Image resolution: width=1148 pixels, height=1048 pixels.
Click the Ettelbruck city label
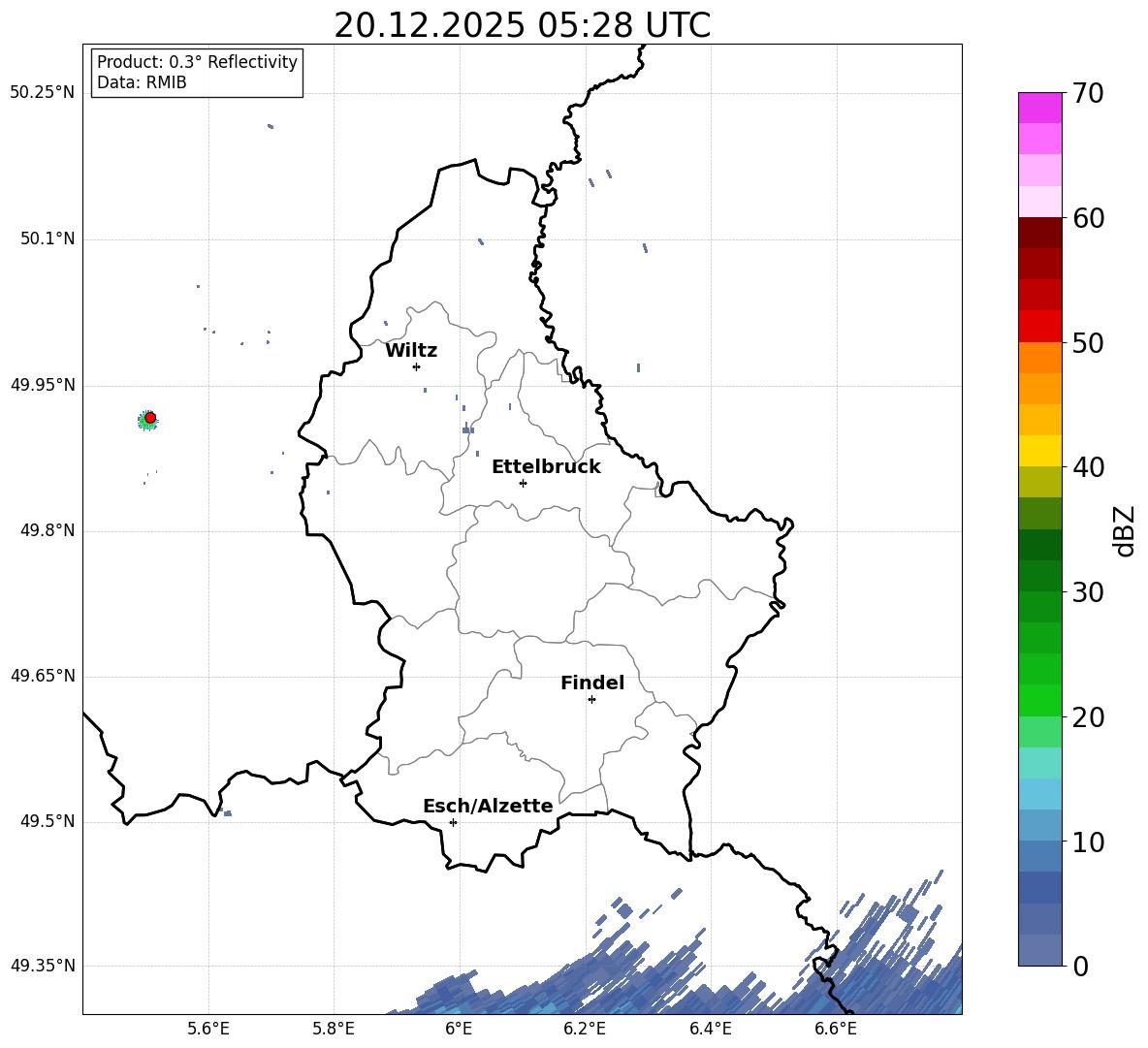coord(546,467)
